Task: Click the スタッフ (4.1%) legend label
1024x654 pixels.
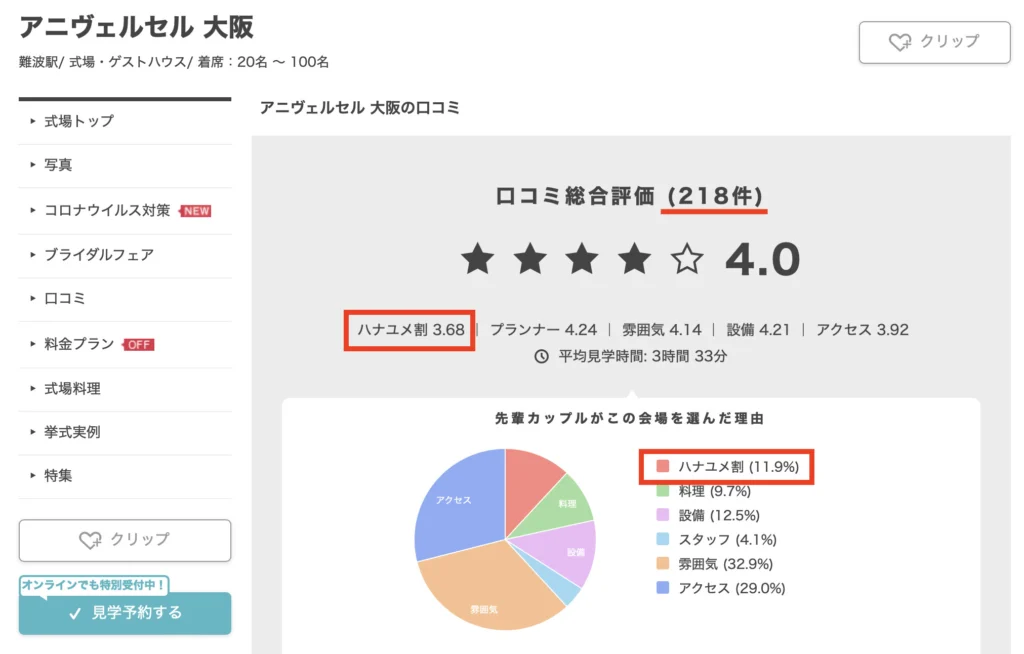Action: click(x=727, y=540)
